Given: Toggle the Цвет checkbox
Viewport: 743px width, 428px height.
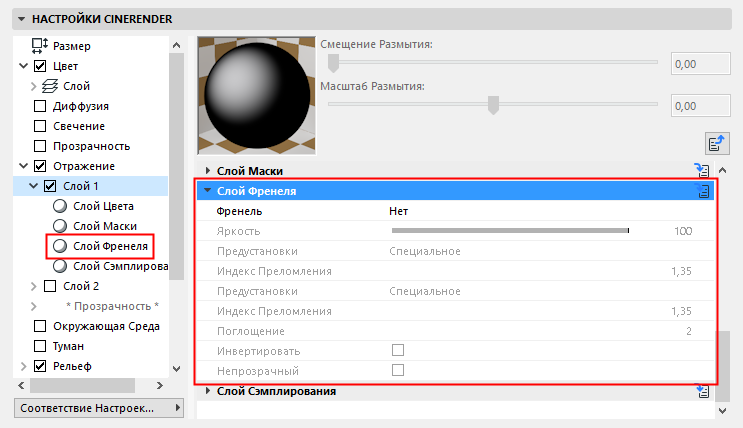Looking at the screenshot, I should [40, 66].
